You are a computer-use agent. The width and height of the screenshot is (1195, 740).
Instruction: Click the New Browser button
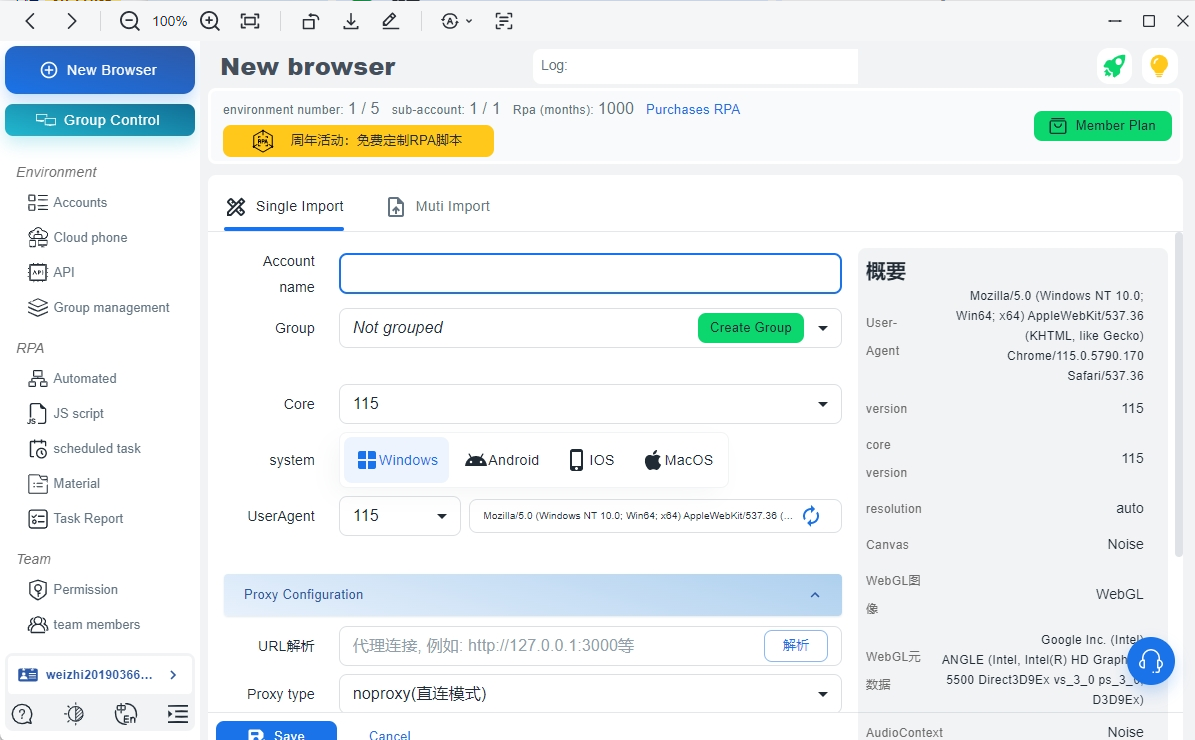pos(100,70)
